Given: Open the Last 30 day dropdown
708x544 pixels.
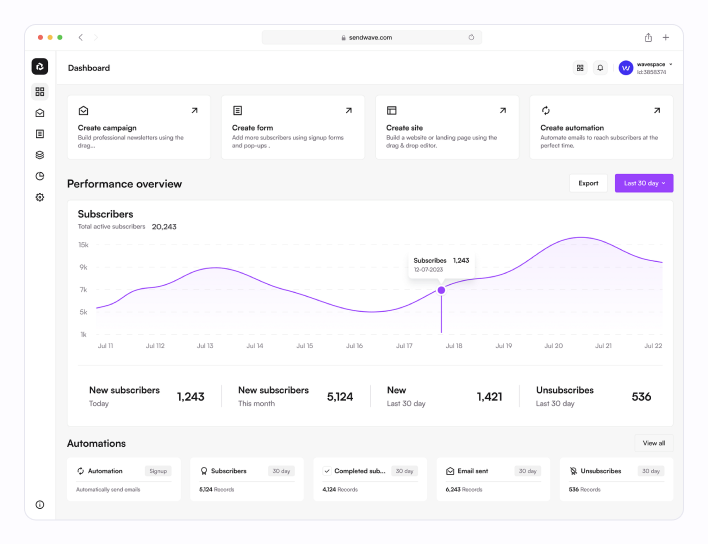Looking at the screenshot, I should (644, 183).
